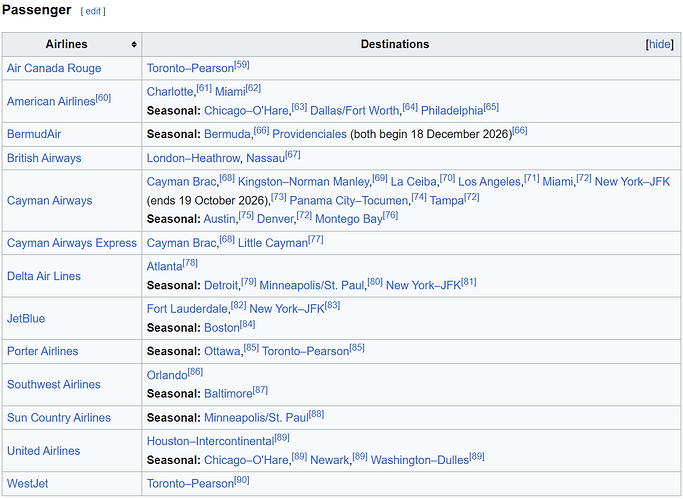Viewport: 683px width, 499px height.
Task: Click the Tampa destination link
Action: pos(447,201)
